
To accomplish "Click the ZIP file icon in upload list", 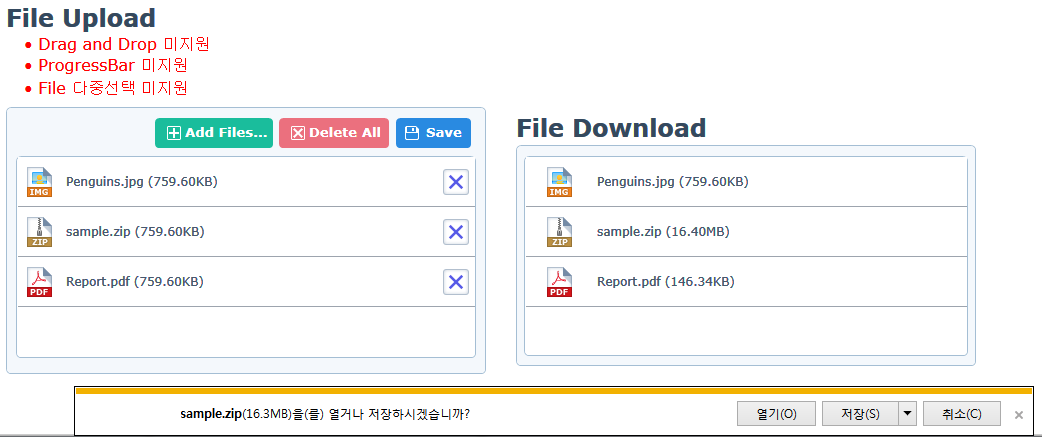I will pyautogui.click(x=40, y=232).
